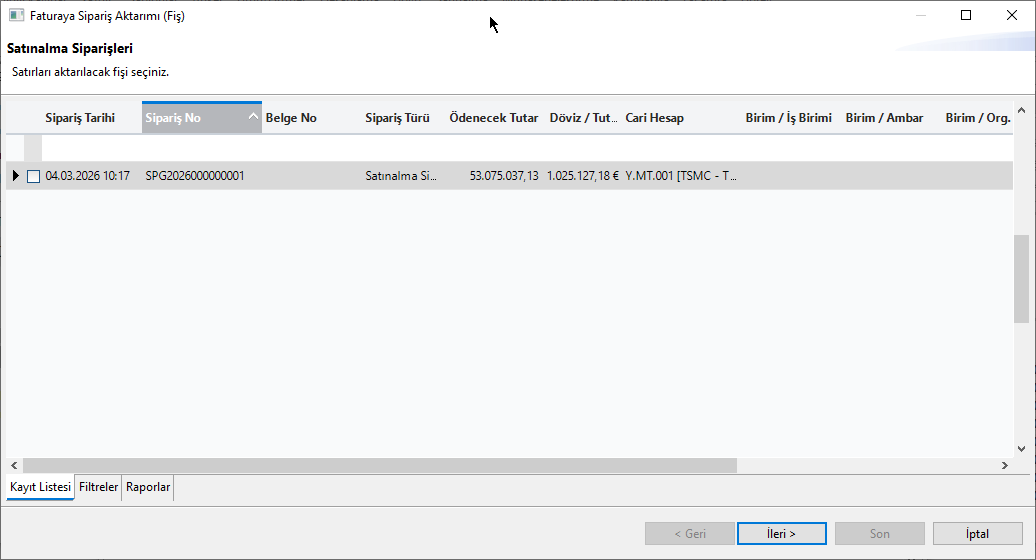
Task: Maximize the Faturaya Sipariş Aktarımı window
Action: coord(965,15)
